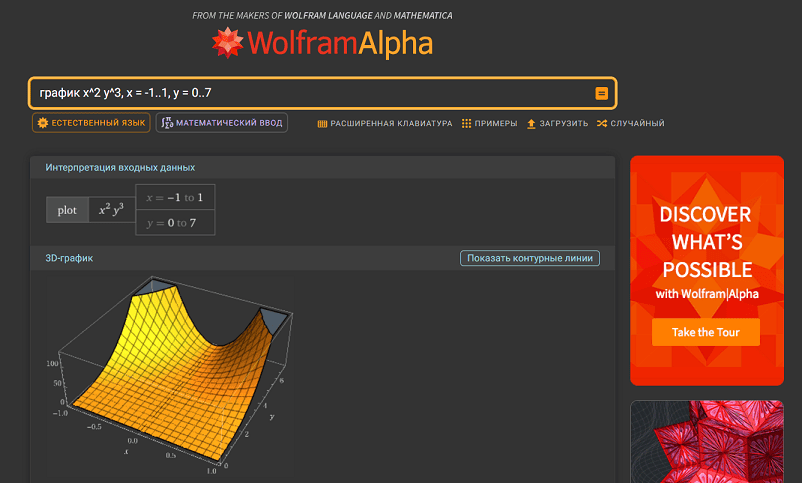The height and width of the screenshot is (483, 802).
Task: Click the 3D plot image of x^2 y^3
Action: (172, 376)
